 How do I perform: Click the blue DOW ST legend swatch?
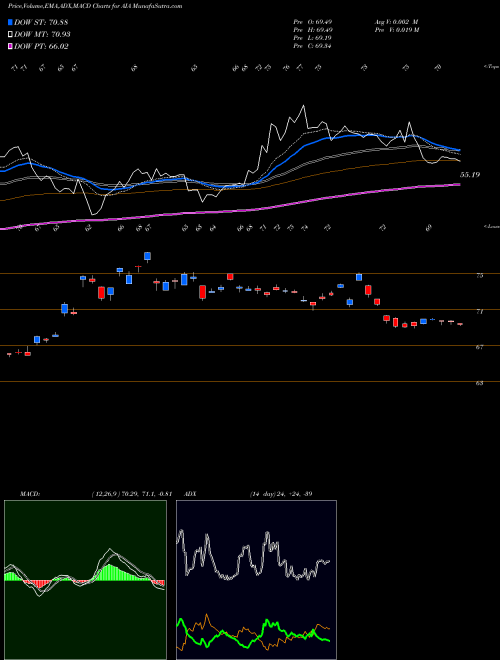coord(11,22)
